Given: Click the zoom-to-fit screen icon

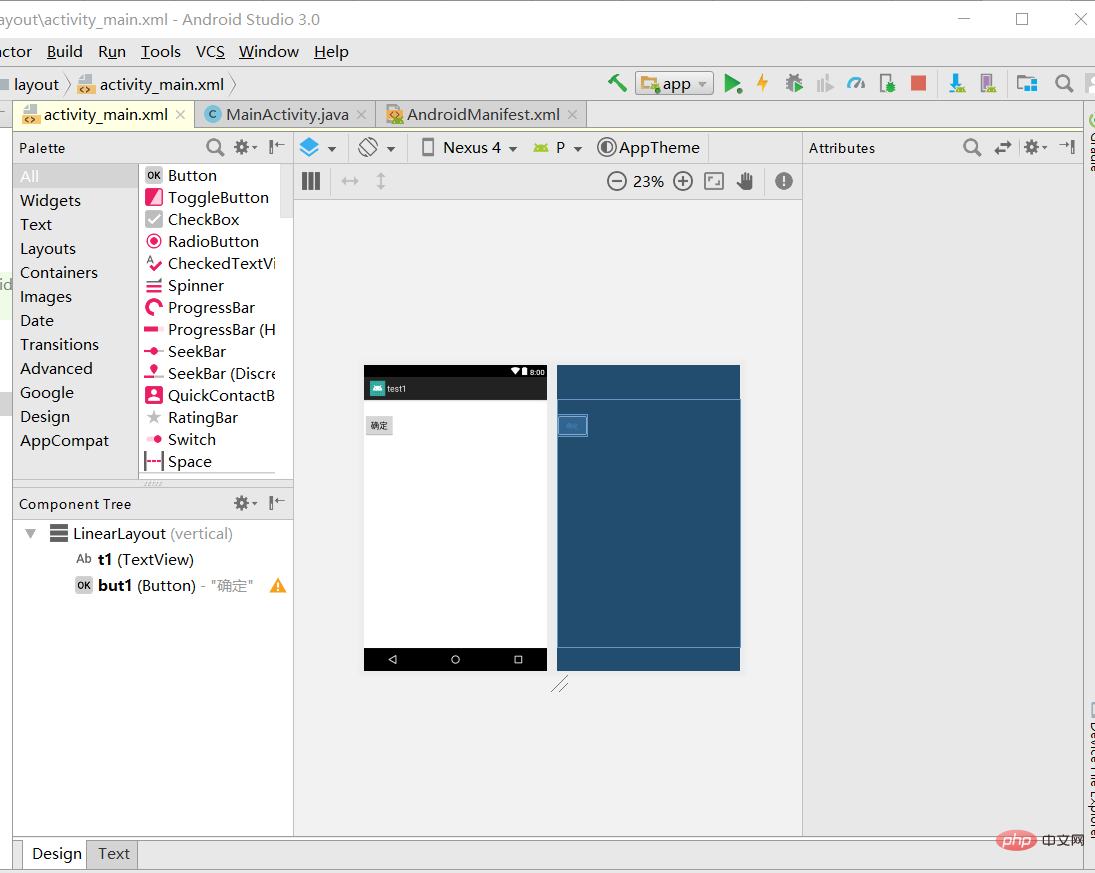Looking at the screenshot, I should coord(713,181).
